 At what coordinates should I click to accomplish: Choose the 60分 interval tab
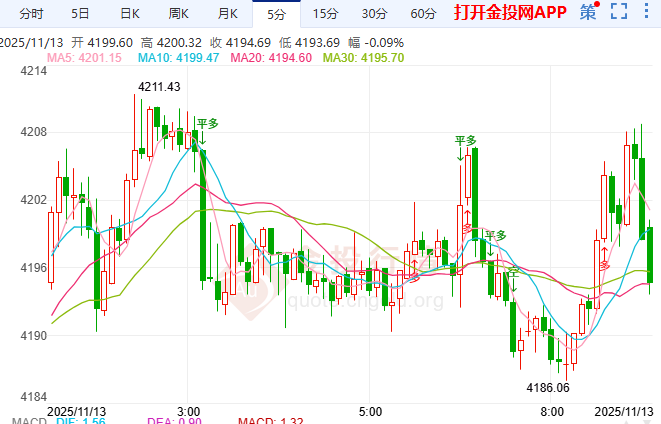[x=423, y=14]
